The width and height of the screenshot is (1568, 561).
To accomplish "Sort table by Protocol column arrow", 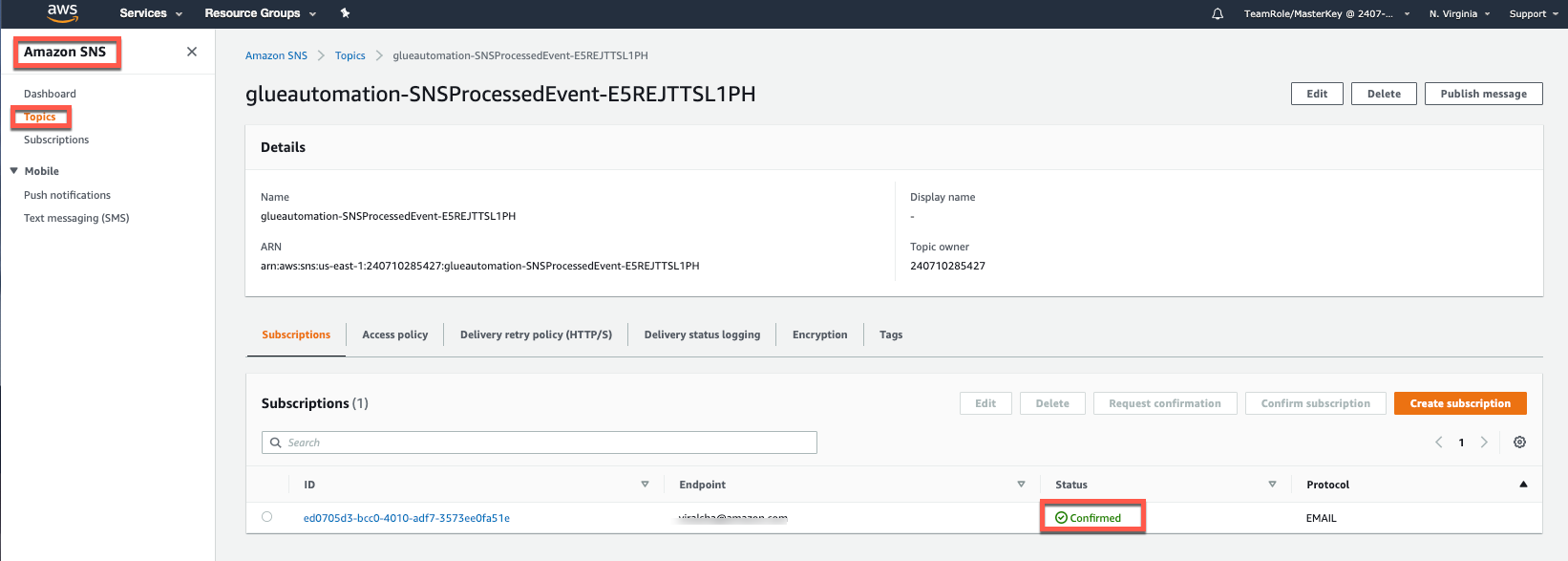I will coord(1523,485).
